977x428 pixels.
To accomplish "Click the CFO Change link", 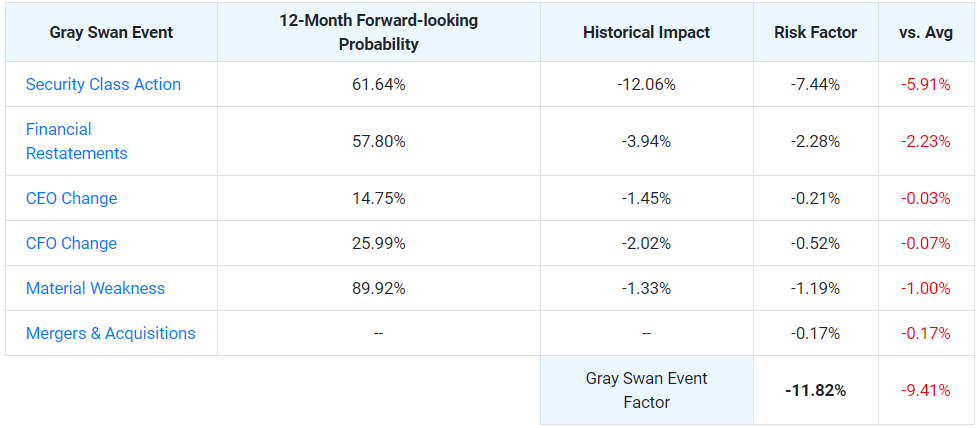I will coord(71,243).
